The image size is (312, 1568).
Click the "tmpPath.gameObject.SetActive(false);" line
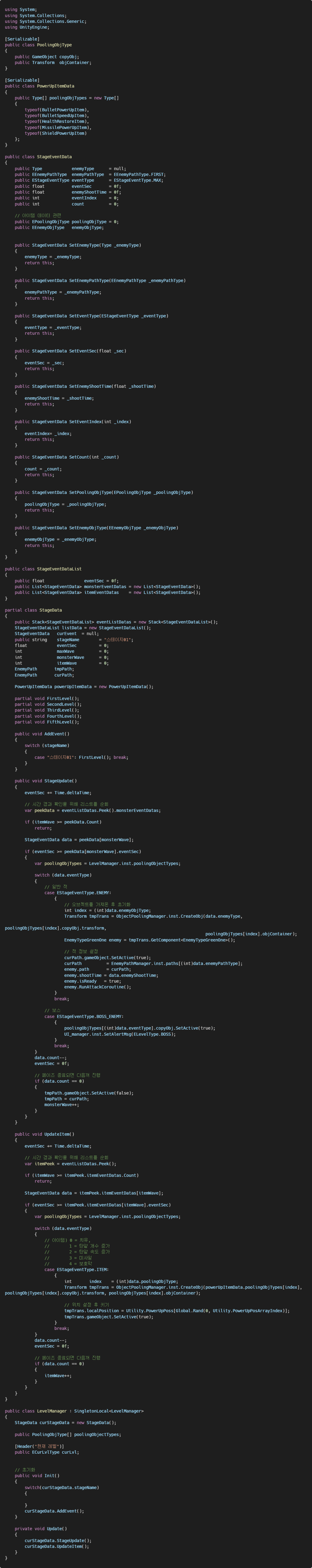[89, 1093]
